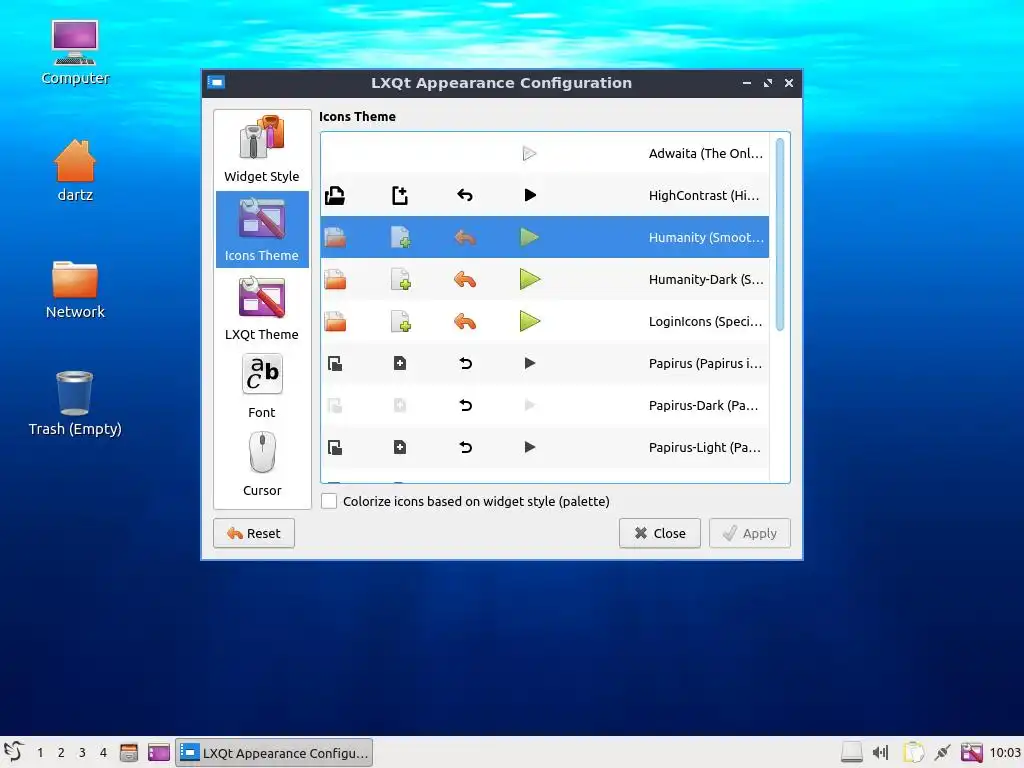This screenshot has height=768, width=1024.
Task: Click the Adwaita play preview icon
Action: (x=529, y=153)
